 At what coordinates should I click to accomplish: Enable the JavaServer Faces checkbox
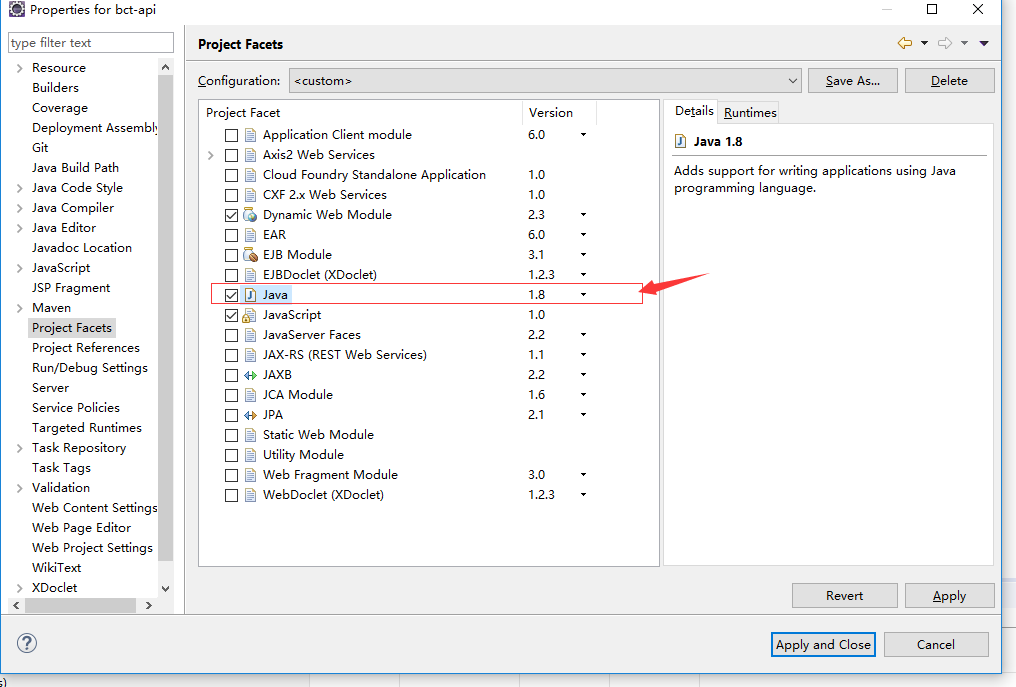[x=231, y=336]
